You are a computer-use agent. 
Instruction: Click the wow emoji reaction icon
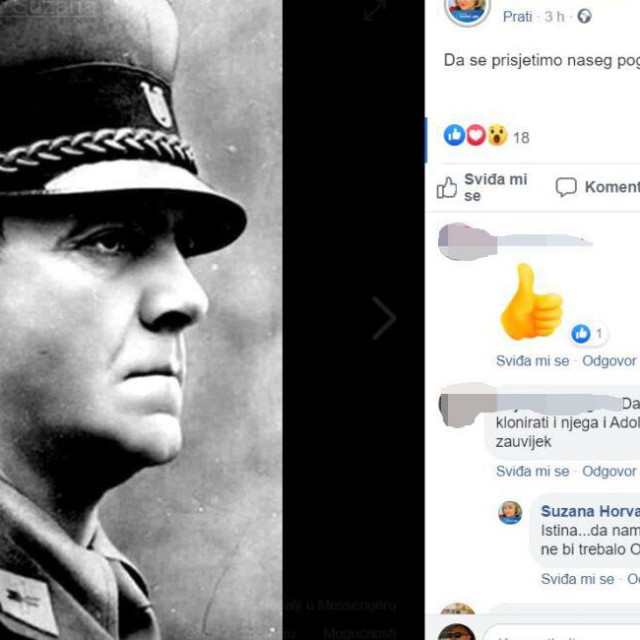point(496,135)
